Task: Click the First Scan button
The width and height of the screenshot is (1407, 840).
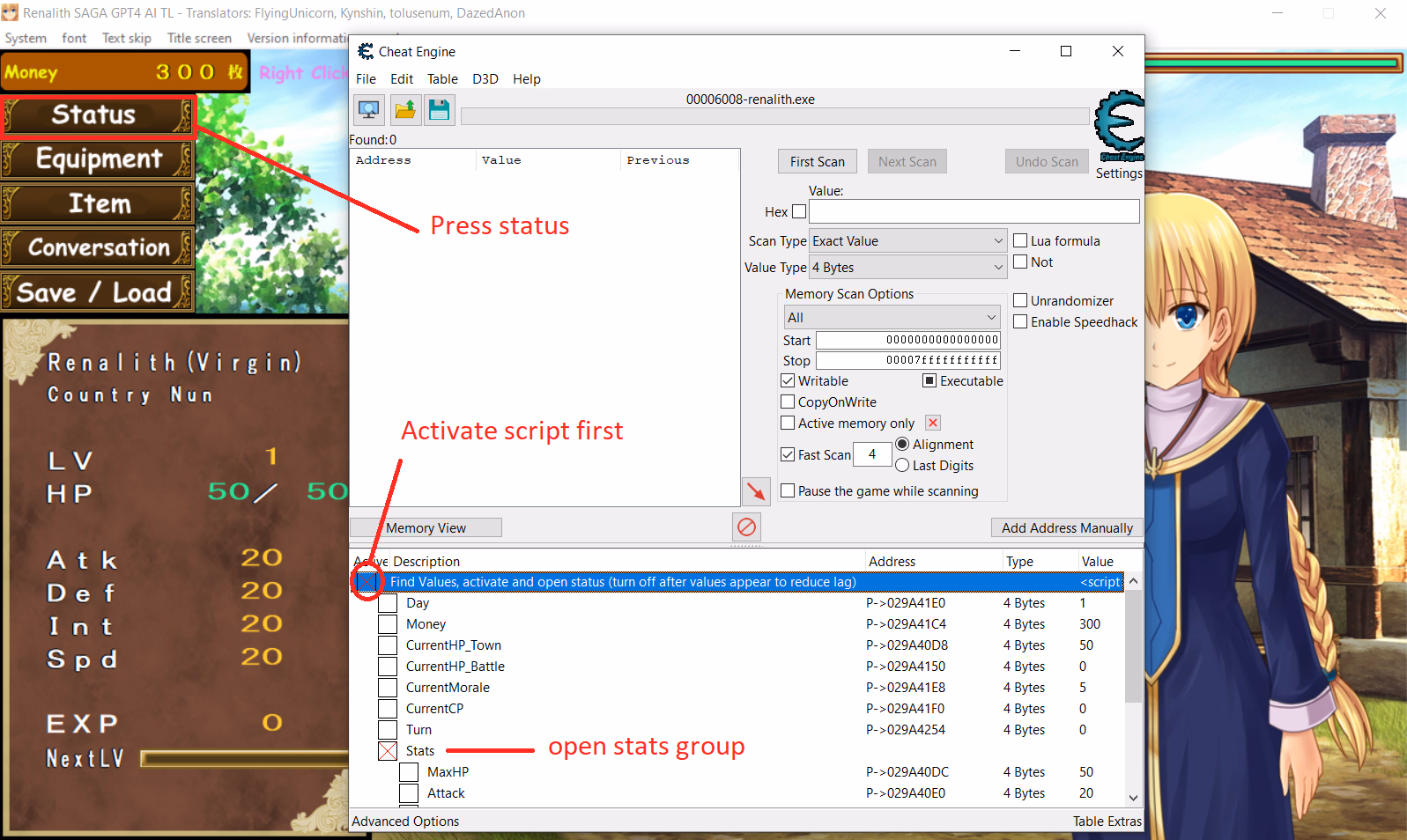Action: coord(817,162)
